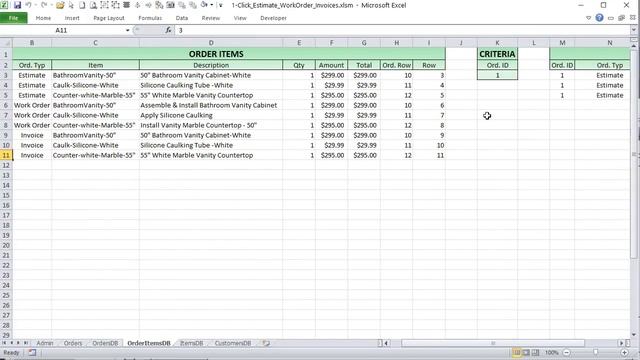
Task: Click the horizontal scroll right arrow
Action: (621, 343)
